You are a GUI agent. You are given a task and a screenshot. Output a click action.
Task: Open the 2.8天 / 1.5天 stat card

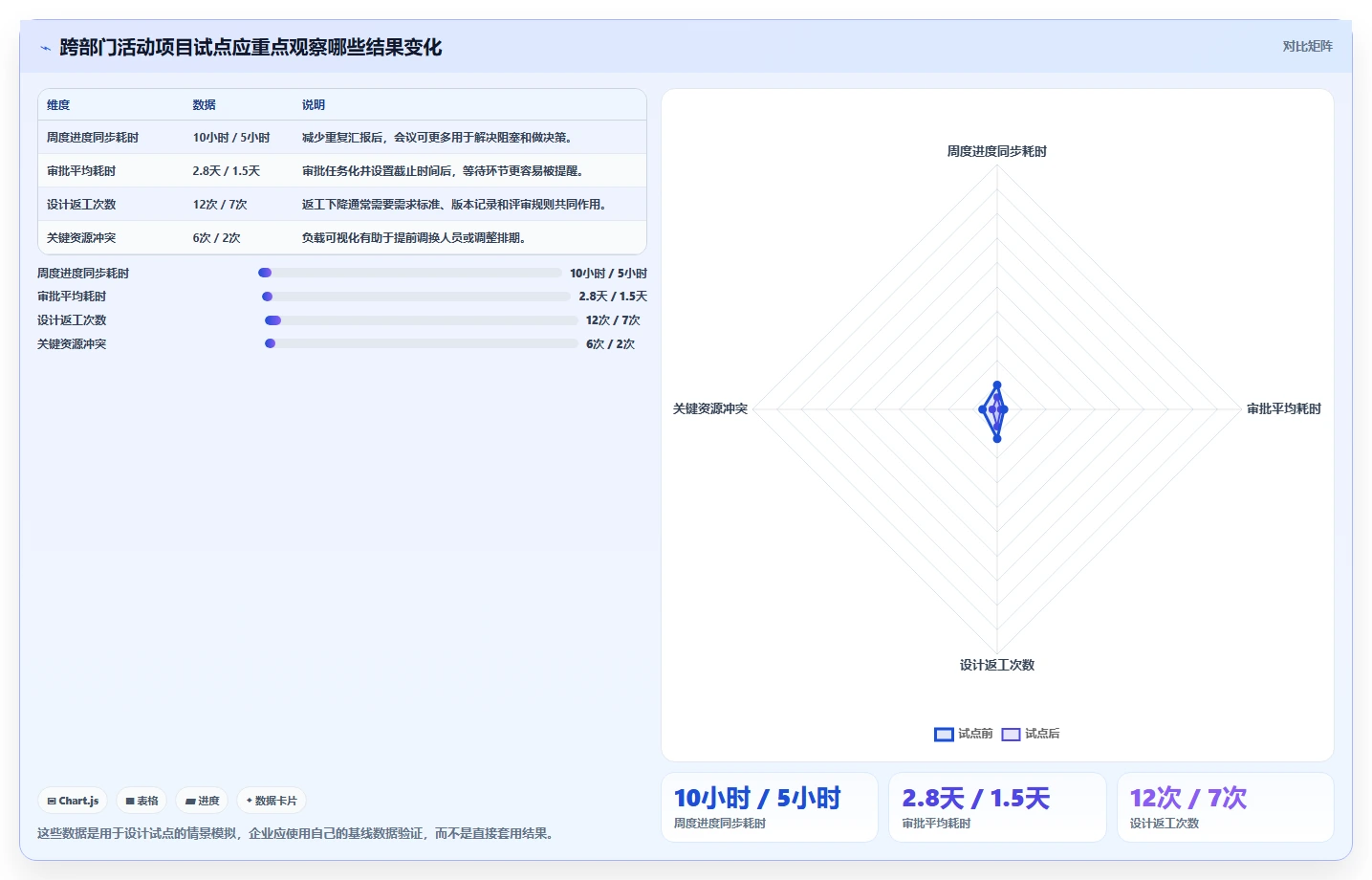[997, 807]
